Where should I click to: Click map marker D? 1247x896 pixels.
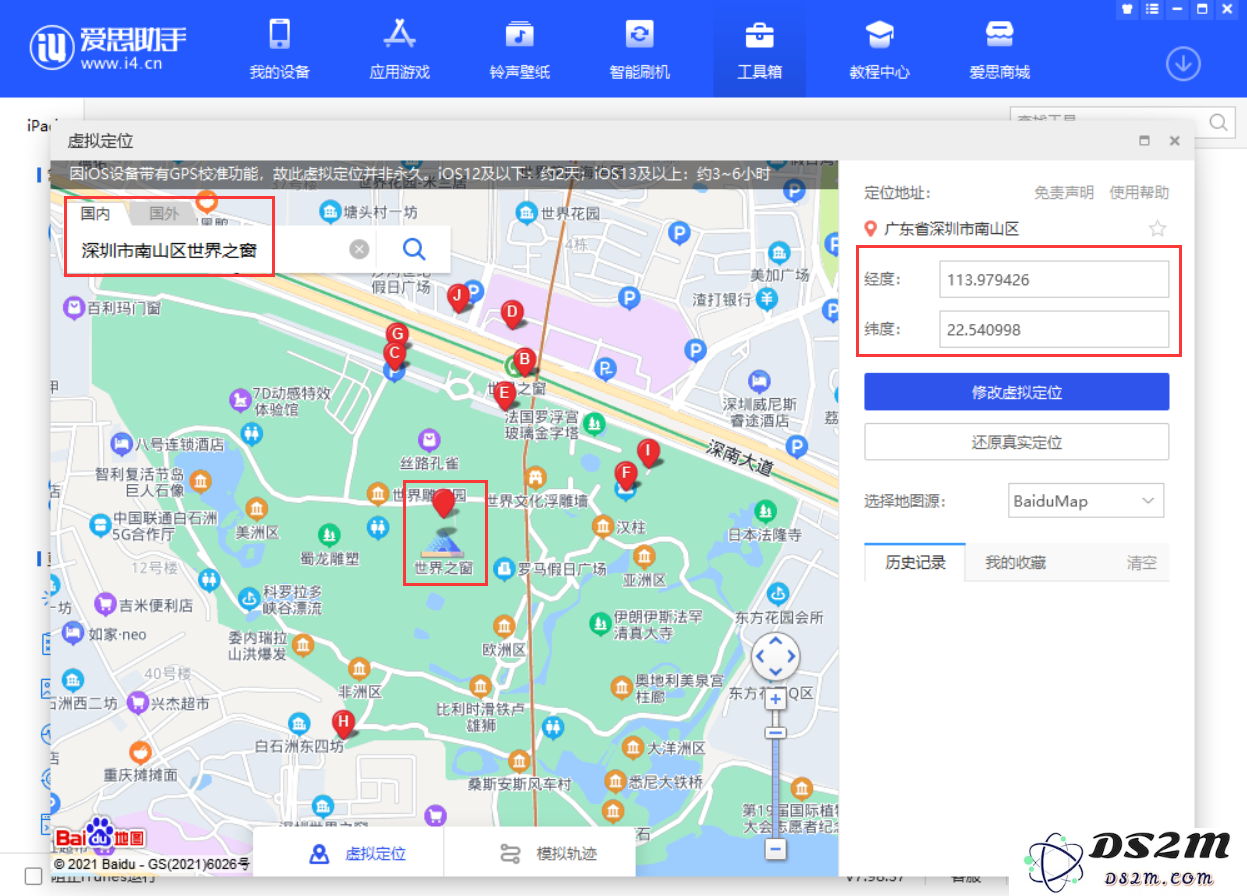pos(511,313)
